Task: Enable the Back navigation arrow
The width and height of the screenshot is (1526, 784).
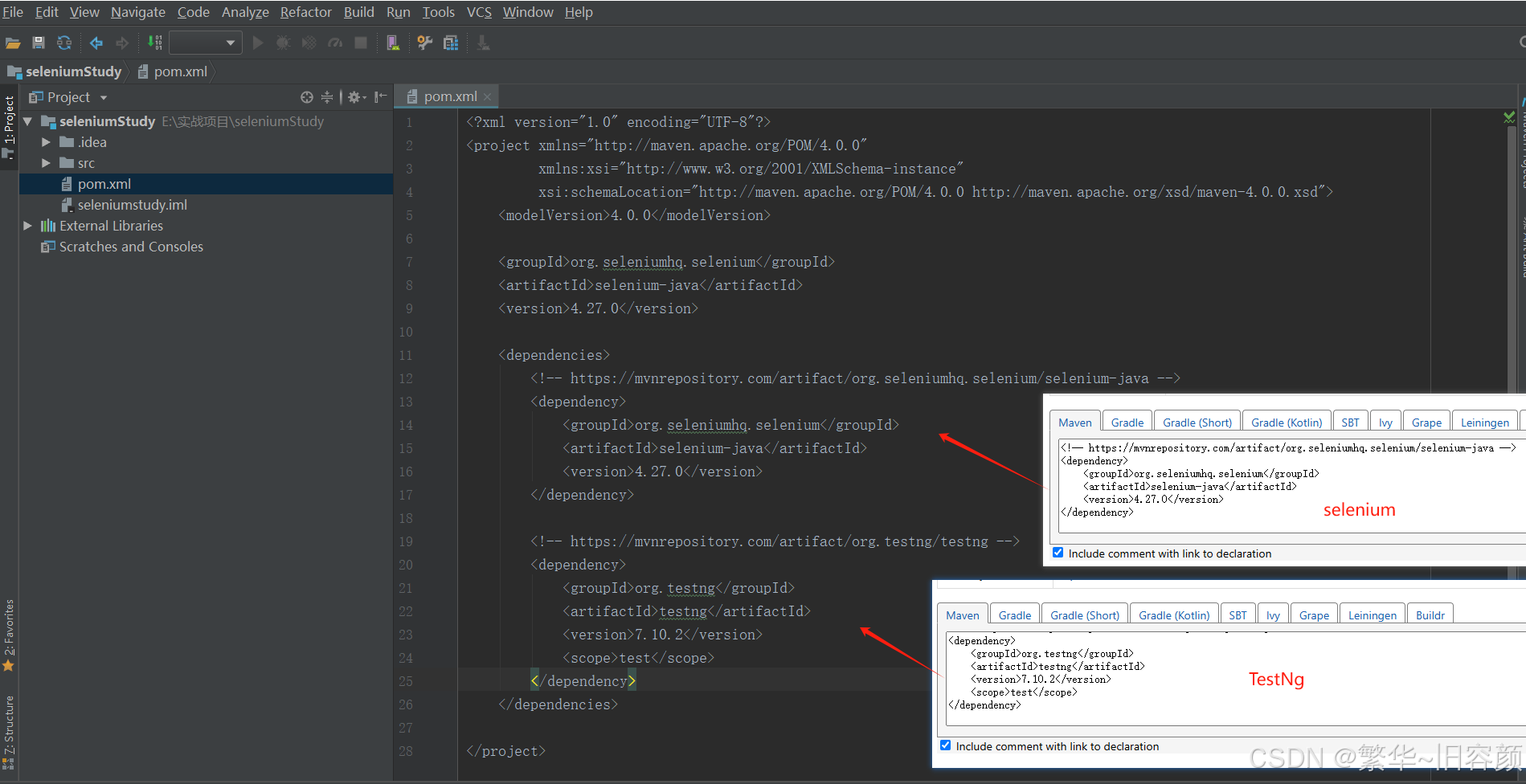Action: [x=96, y=43]
